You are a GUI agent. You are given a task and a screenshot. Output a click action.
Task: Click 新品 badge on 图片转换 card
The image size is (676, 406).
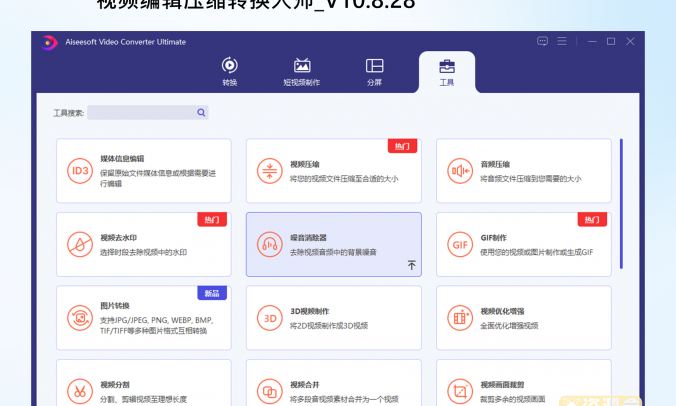[212, 293]
